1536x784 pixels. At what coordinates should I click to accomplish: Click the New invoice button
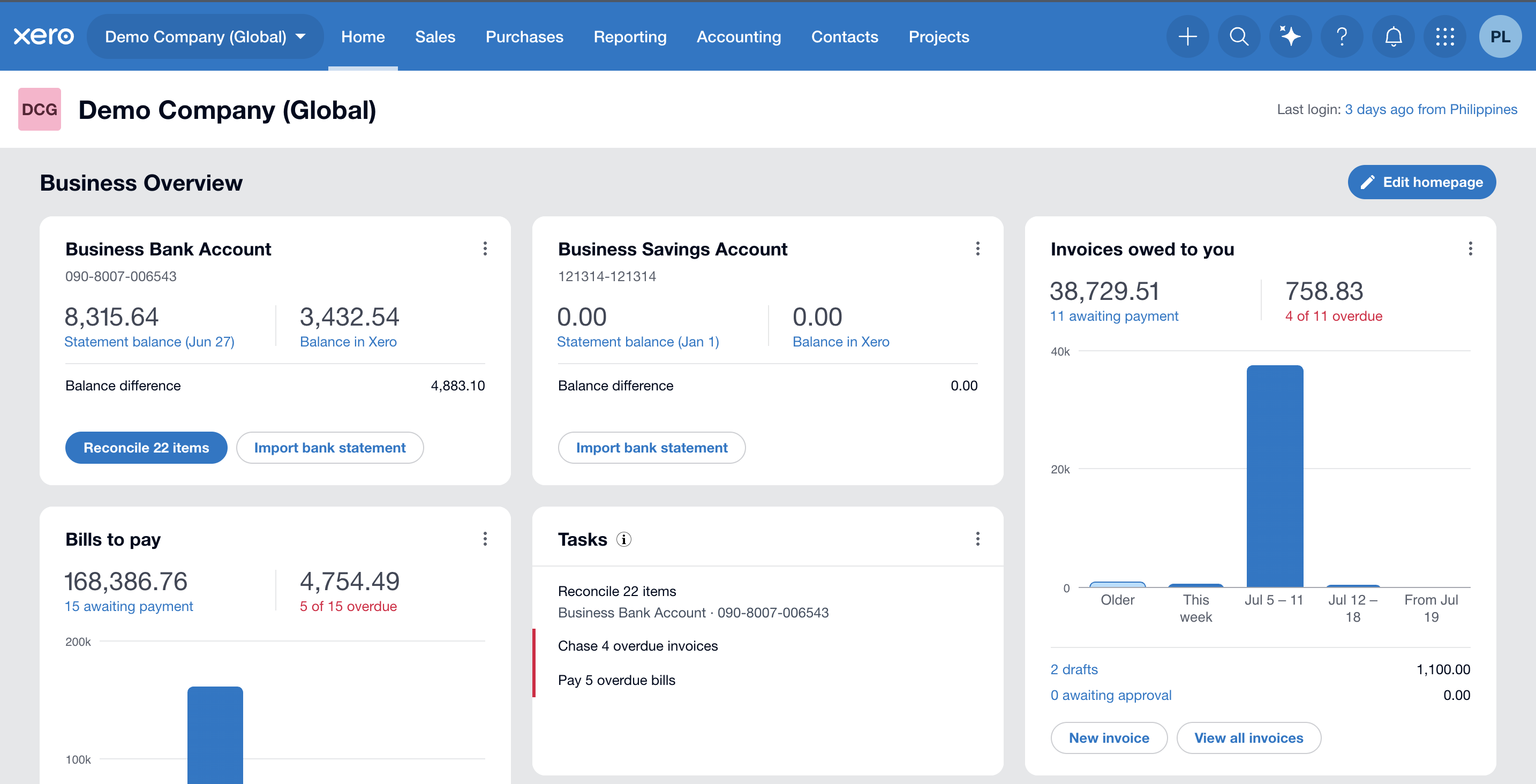[x=1109, y=738]
